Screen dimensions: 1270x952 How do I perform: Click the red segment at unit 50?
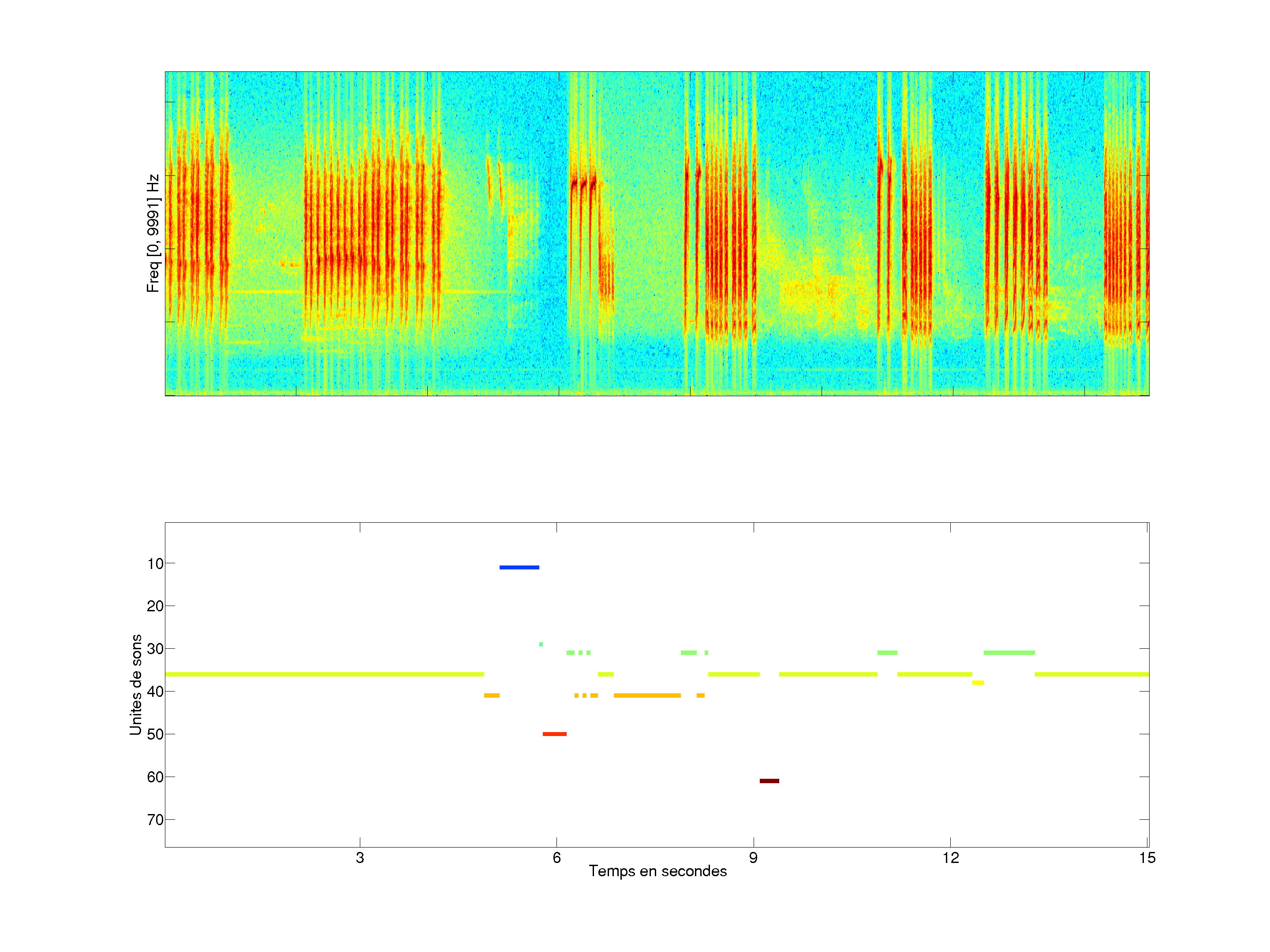tap(555, 734)
